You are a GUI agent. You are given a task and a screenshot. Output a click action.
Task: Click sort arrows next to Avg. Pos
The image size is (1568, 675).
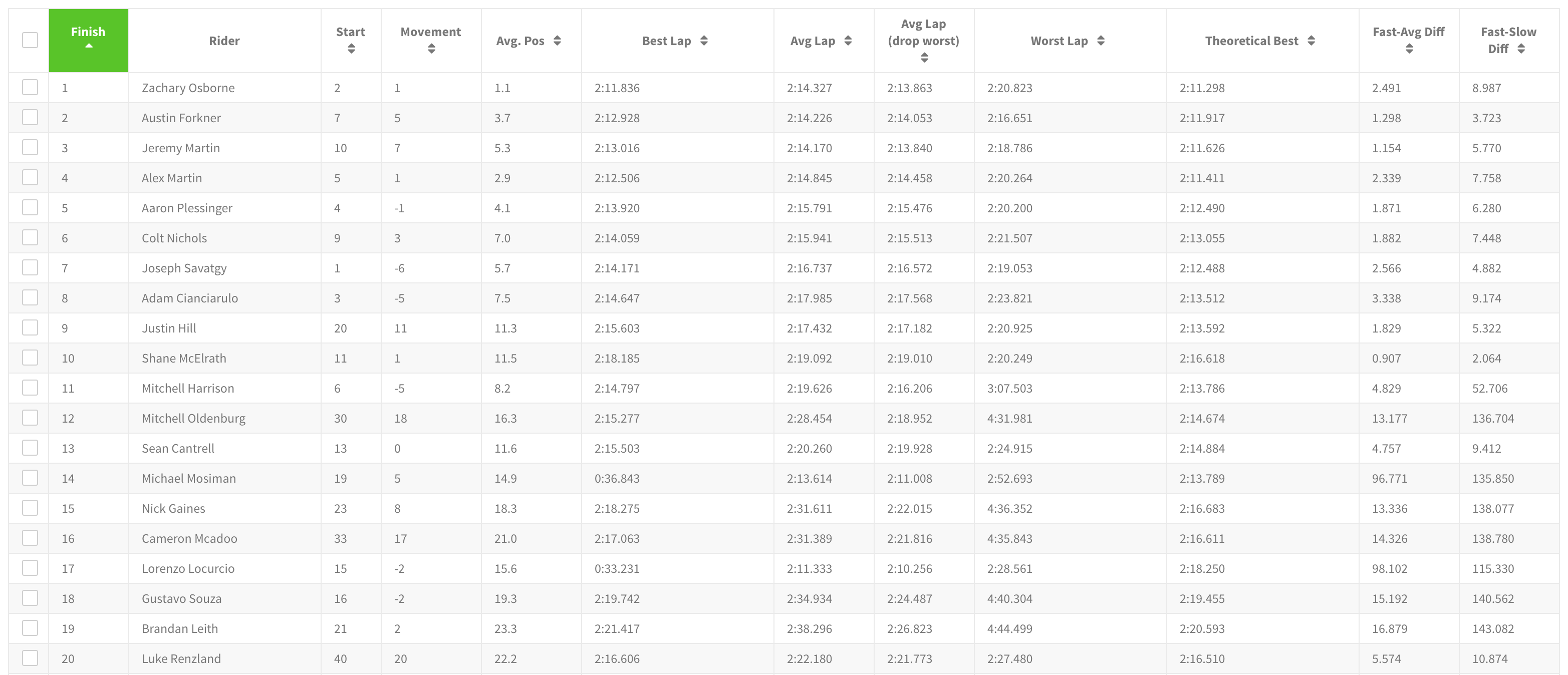[x=557, y=41]
